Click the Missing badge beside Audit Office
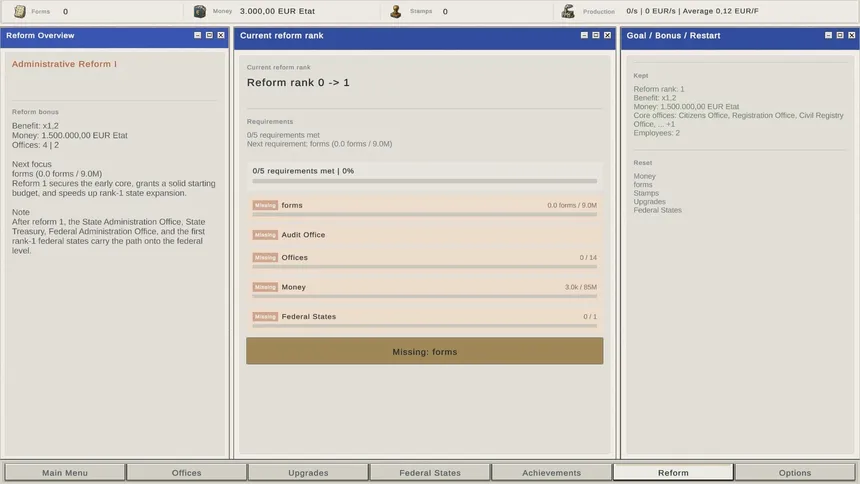Screen dimensions: 860x484 click(265, 235)
